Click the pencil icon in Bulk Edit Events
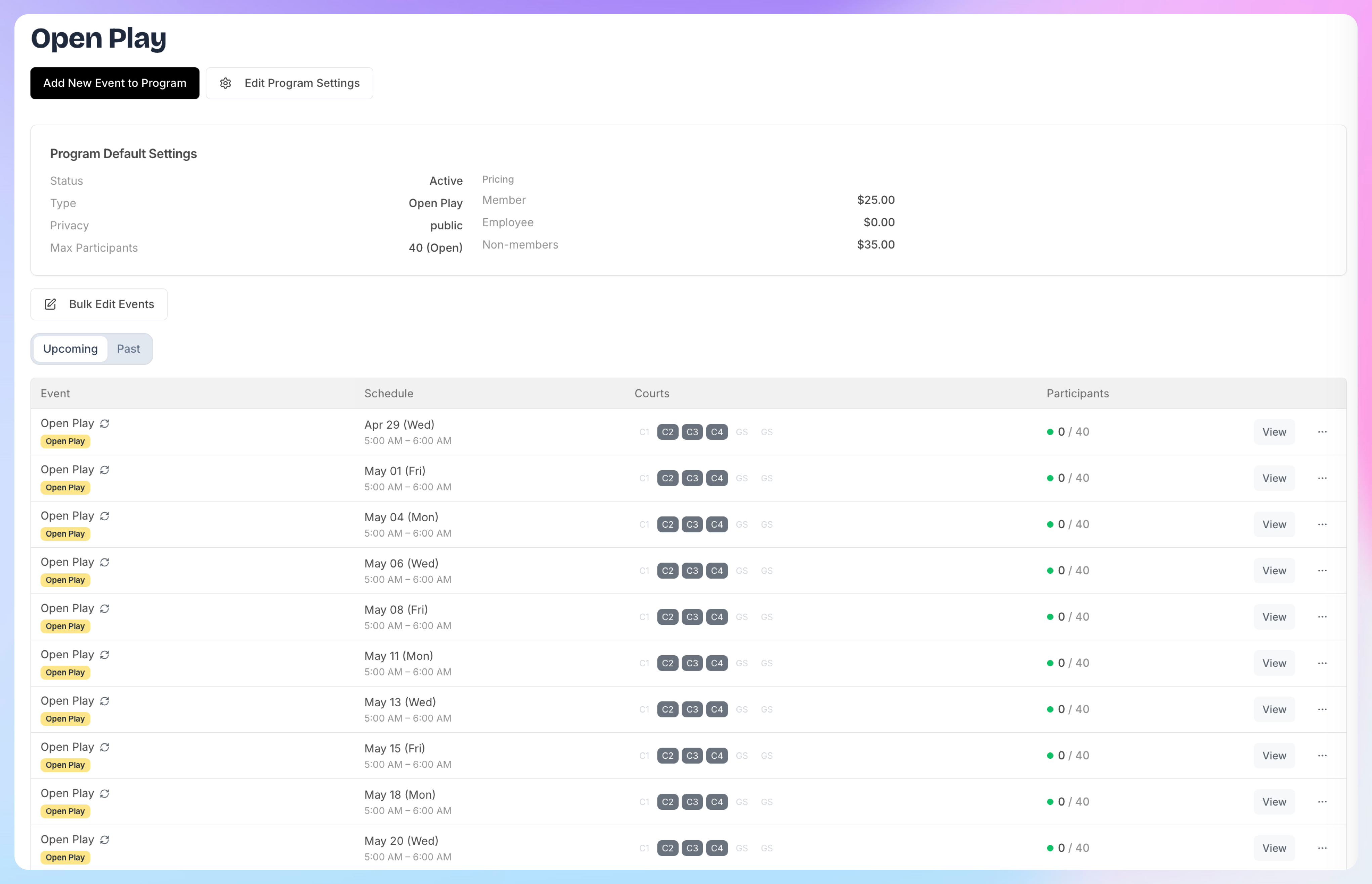 [50, 304]
